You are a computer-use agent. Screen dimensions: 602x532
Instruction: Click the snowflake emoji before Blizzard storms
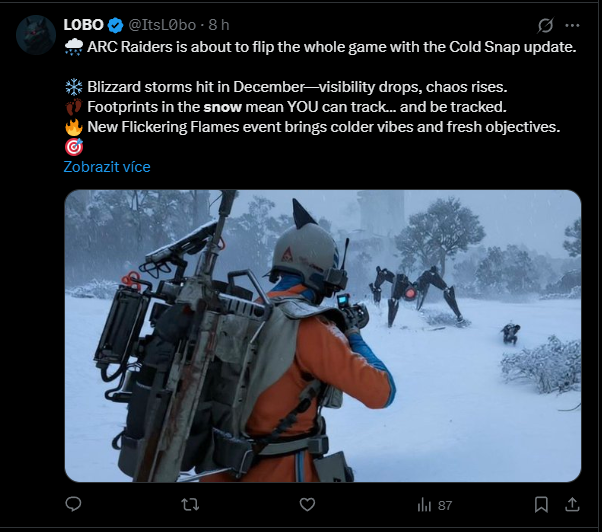pos(74,87)
